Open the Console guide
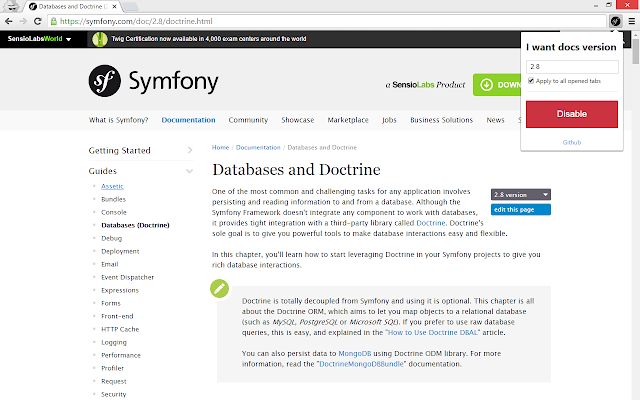Viewport: 640px width, 400px height. click(x=114, y=212)
